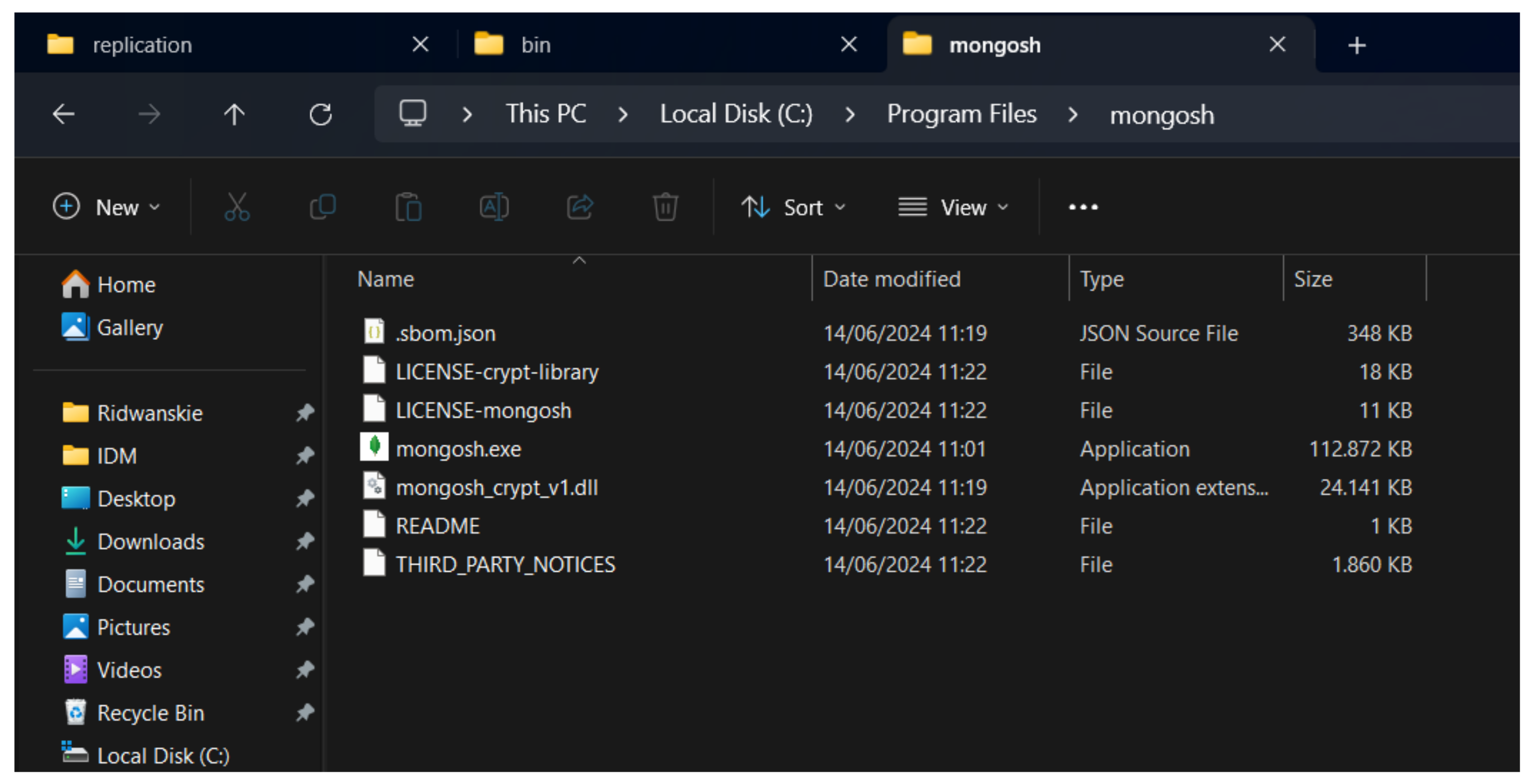Add a new tab with plus button
The image size is (1532, 784).
coord(1356,45)
